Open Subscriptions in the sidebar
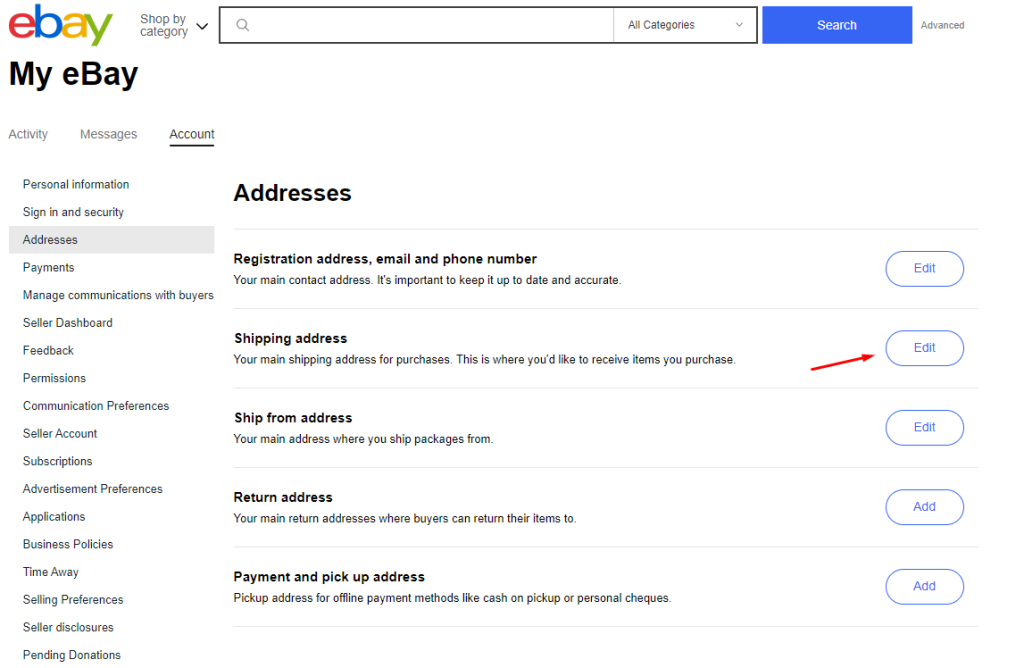The width and height of the screenshot is (1024, 668). [x=57, y=461]
